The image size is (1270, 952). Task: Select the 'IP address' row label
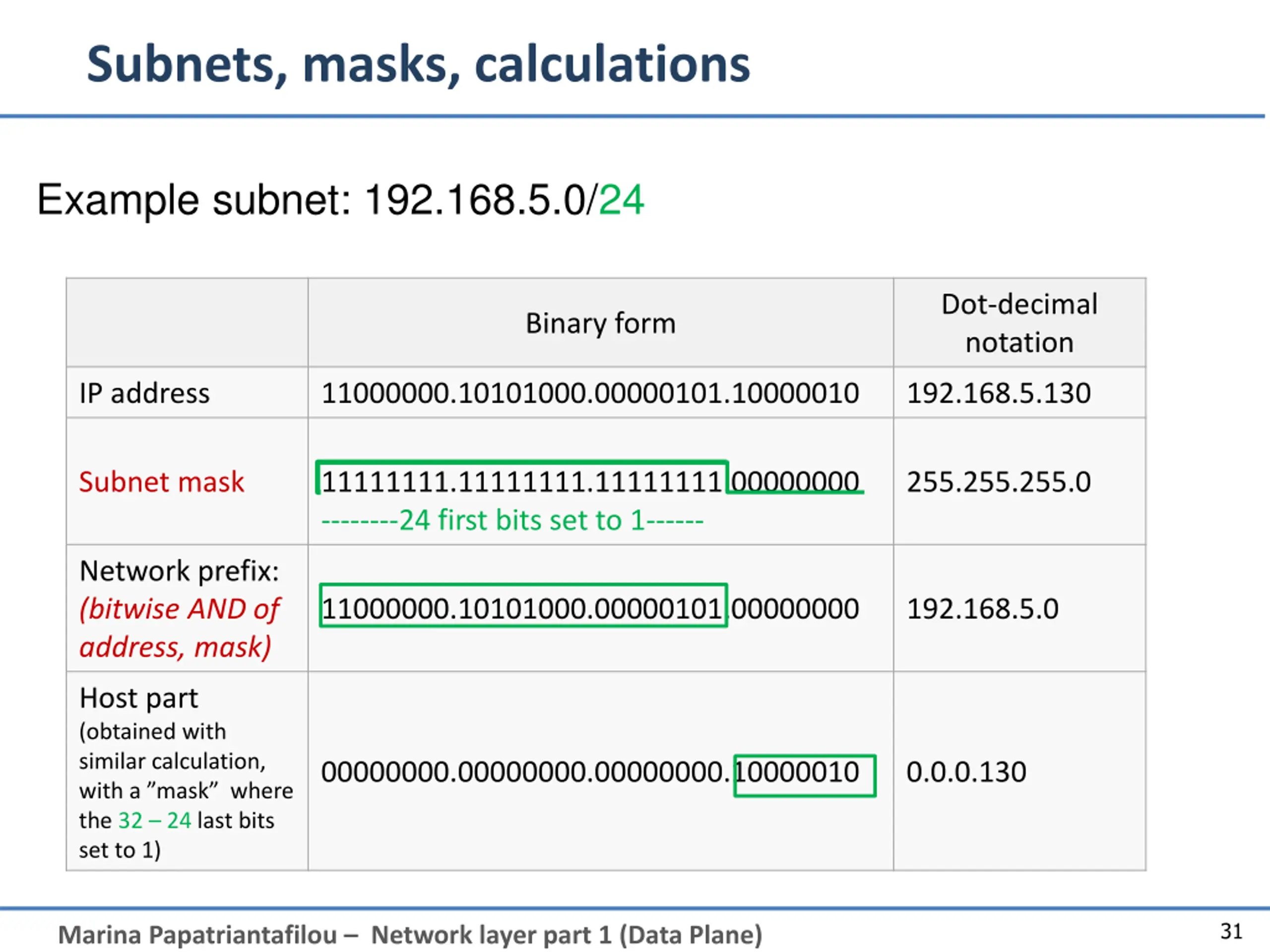coord(144,393)
